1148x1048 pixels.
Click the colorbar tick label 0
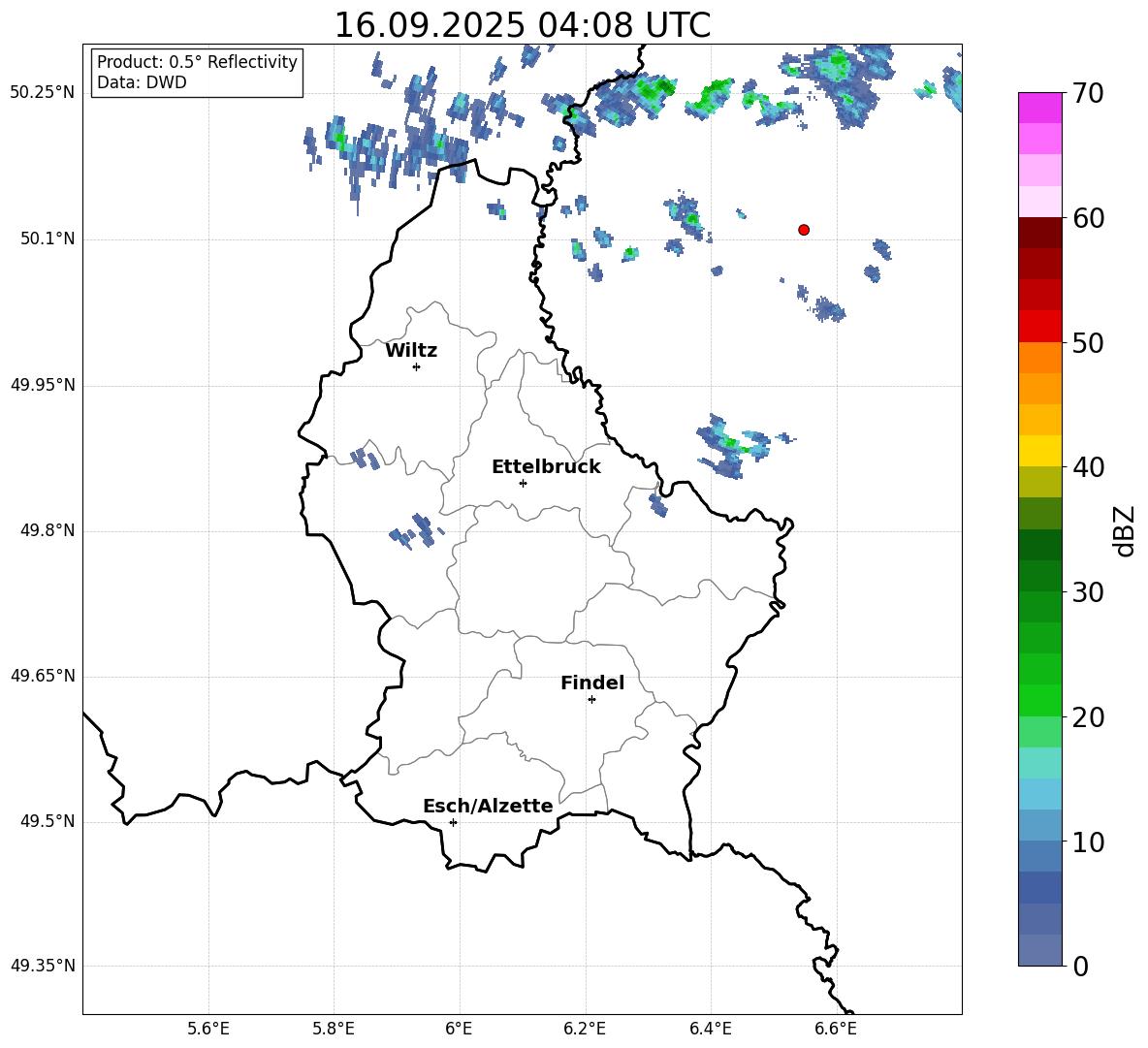tap(1080, 966)
